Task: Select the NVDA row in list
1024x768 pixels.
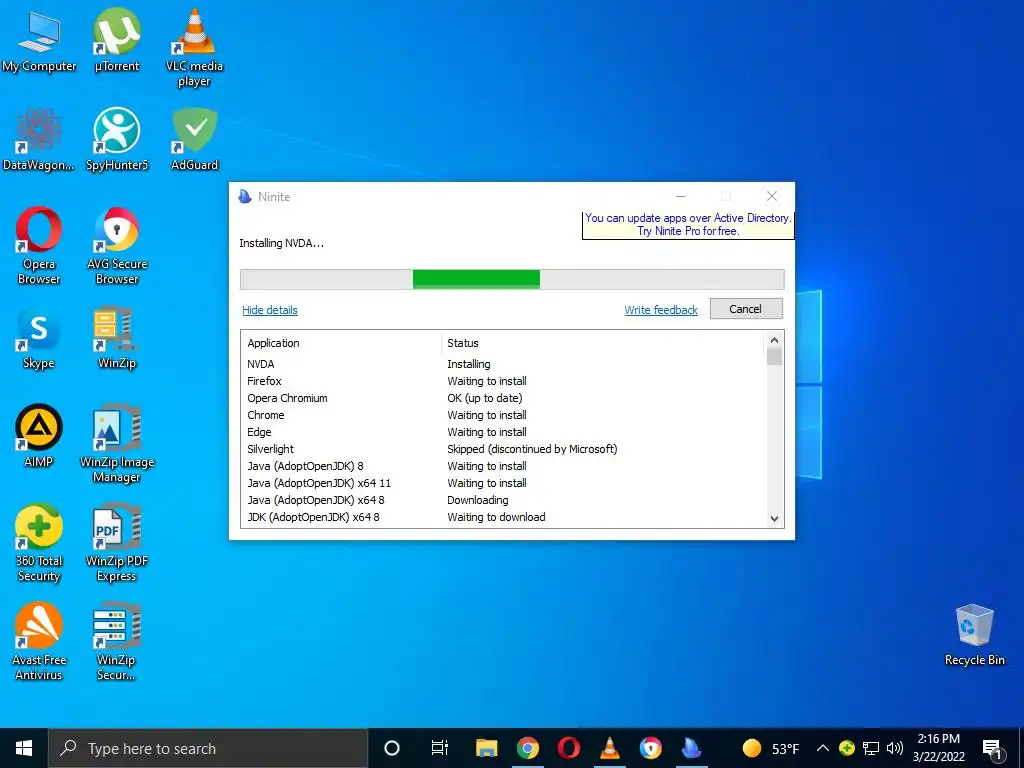Action: coord(503,364)
